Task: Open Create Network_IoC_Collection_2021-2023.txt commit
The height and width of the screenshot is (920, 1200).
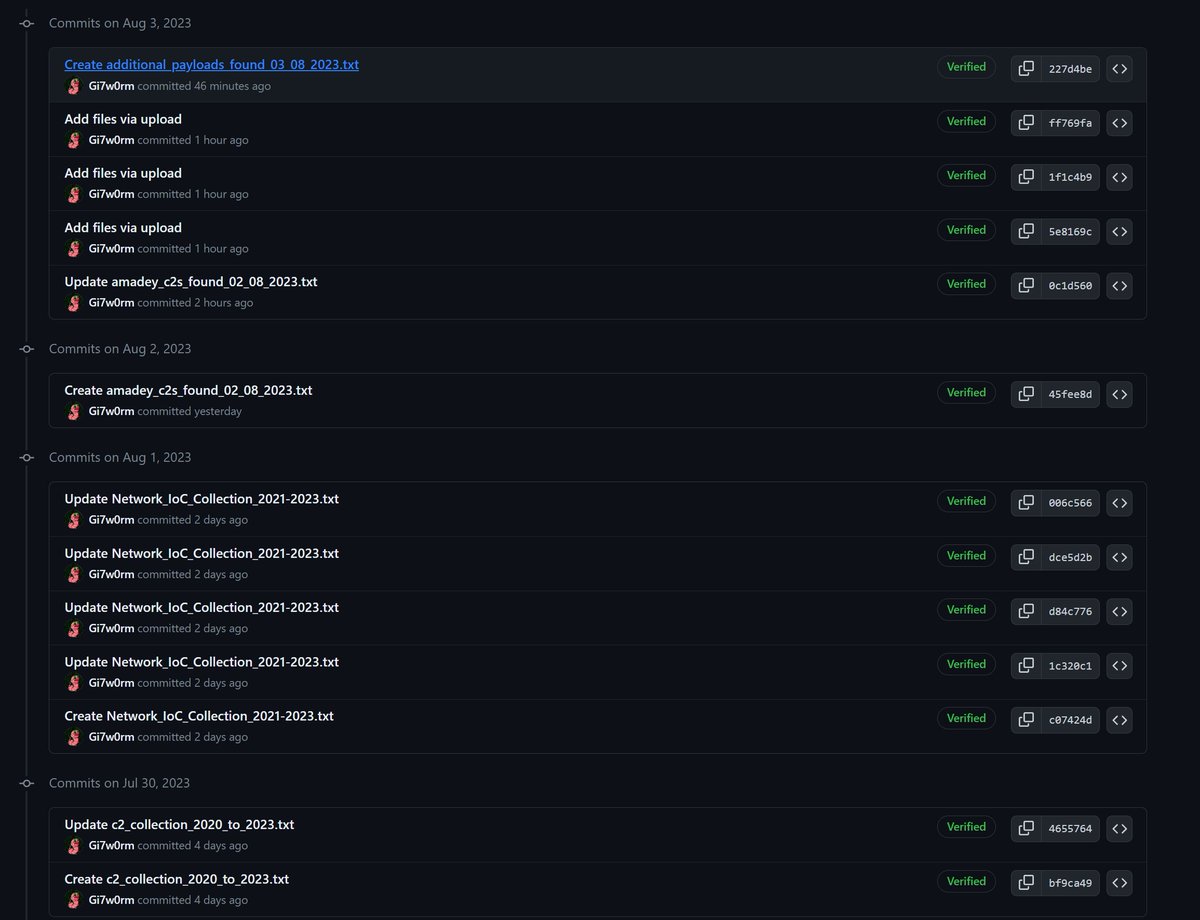Action: 199,716
